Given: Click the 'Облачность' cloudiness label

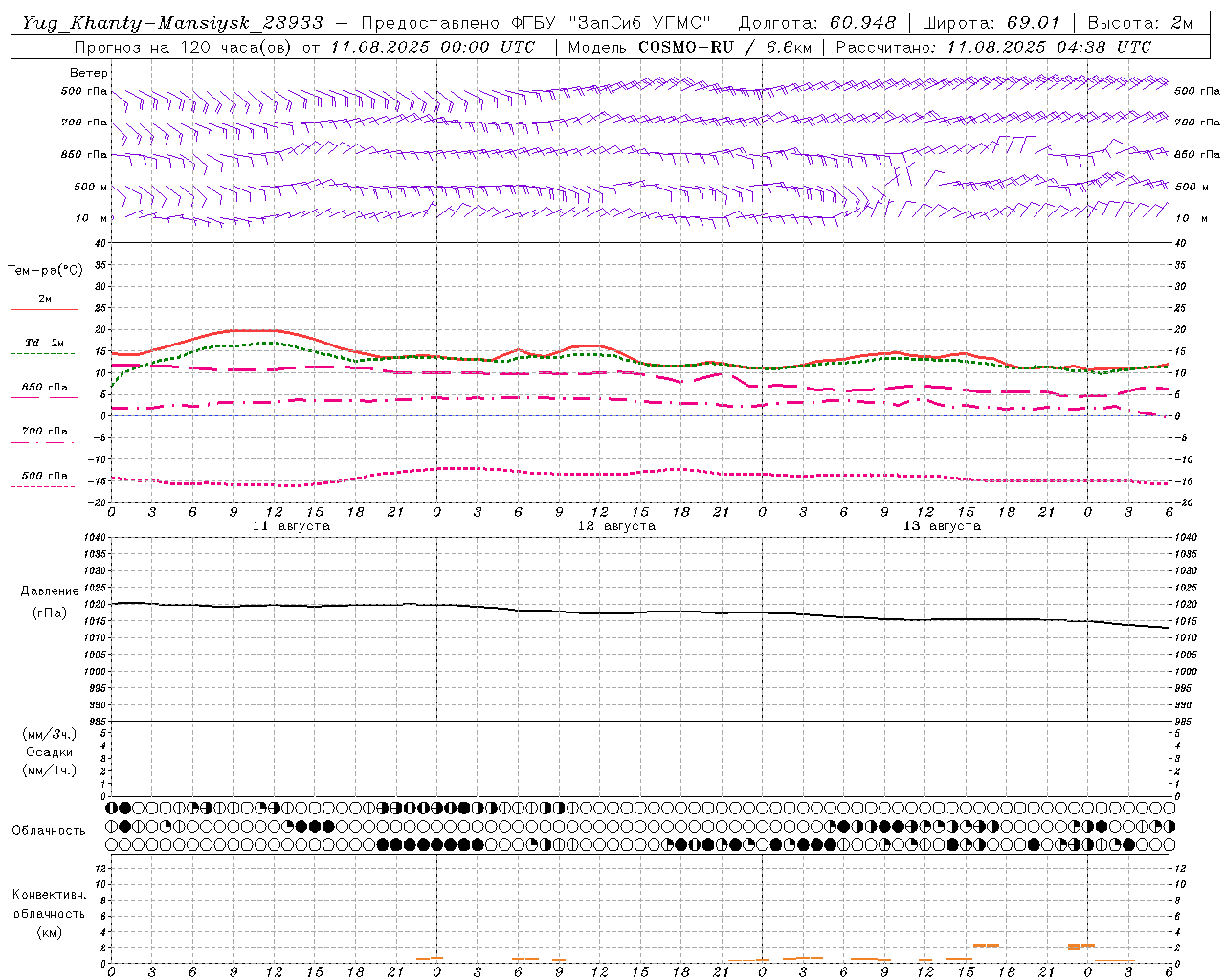Looking at the screenshot, I should point(49,830).
